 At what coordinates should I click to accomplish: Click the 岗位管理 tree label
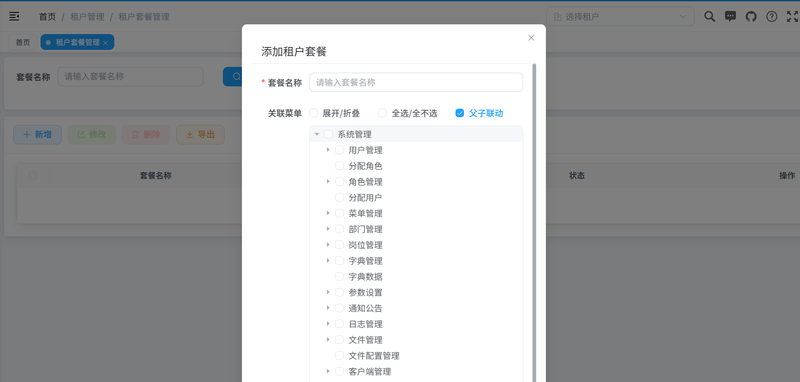point(365,245)
